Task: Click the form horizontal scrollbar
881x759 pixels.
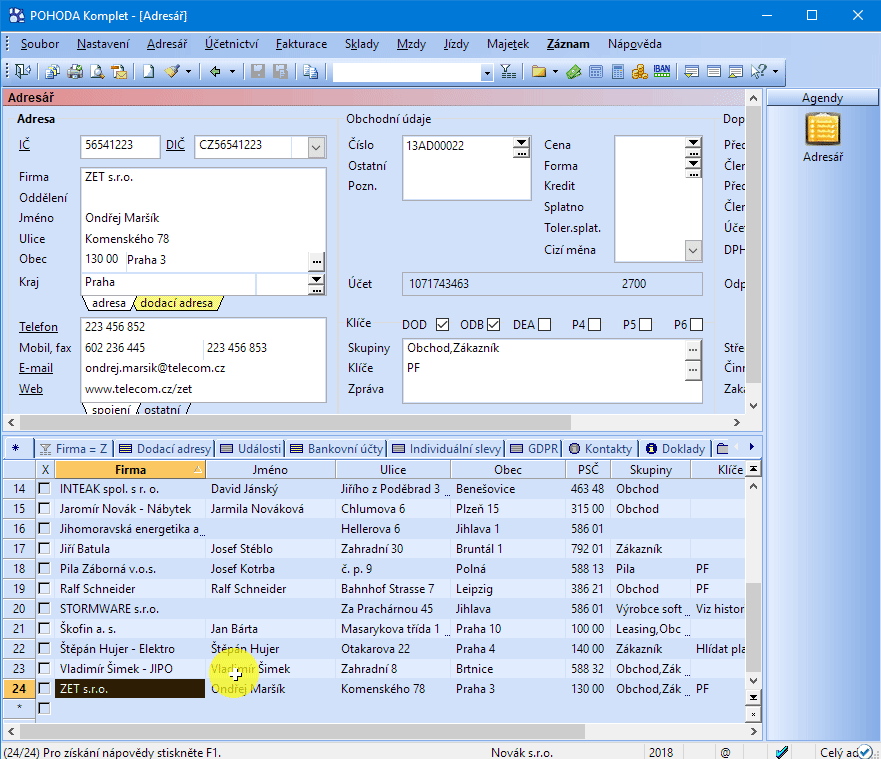Action: (295, 422)
